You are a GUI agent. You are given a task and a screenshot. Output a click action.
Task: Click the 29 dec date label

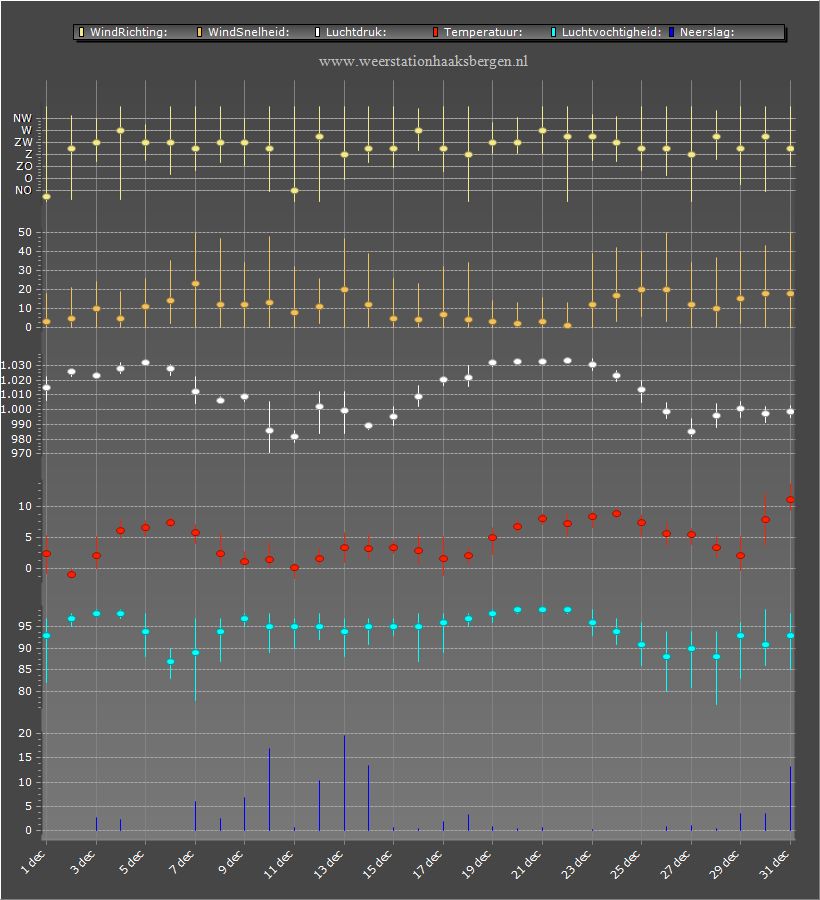coord(724,864)
